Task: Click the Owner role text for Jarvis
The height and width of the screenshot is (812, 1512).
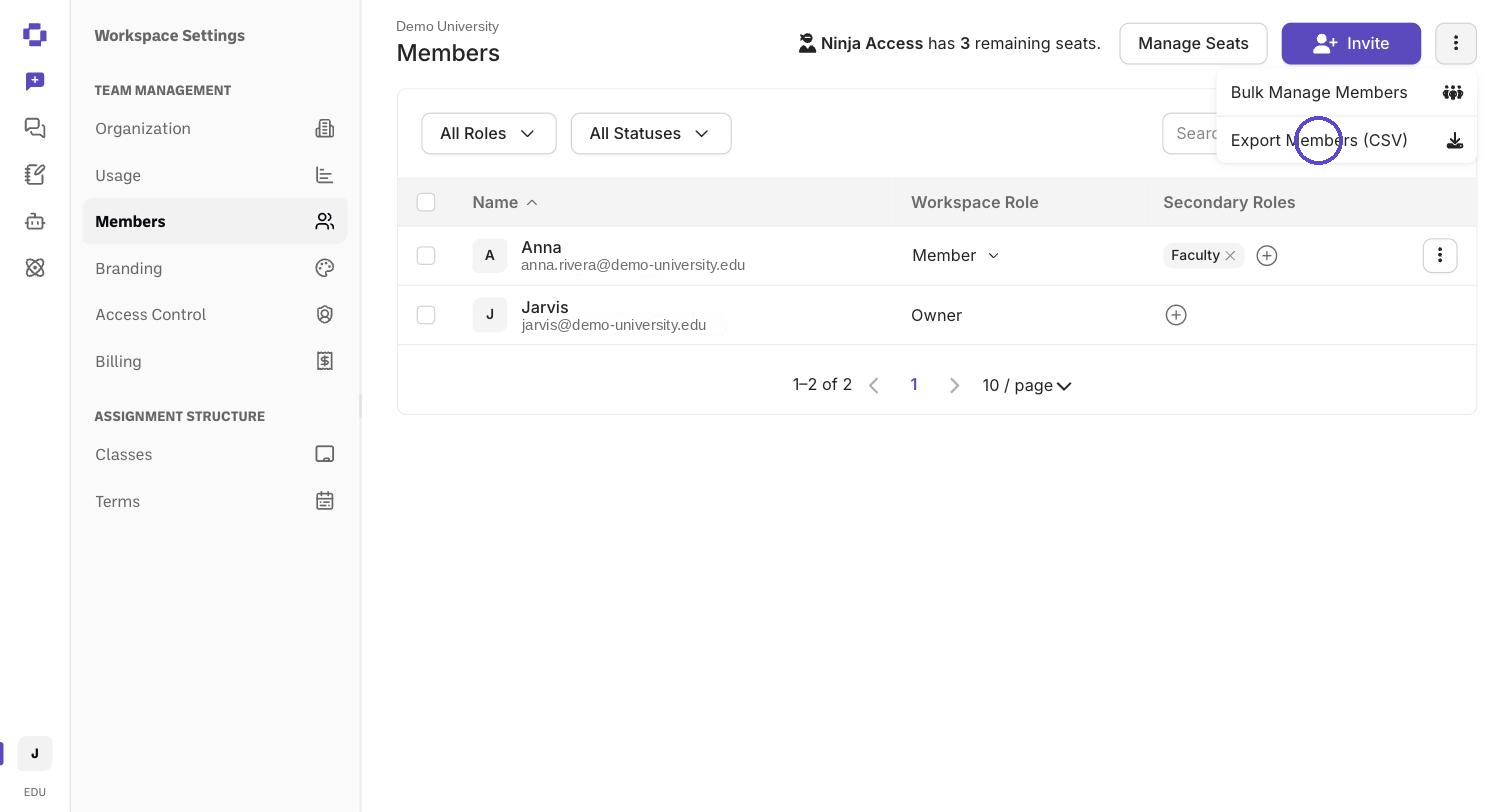Action: pos(936,315)
